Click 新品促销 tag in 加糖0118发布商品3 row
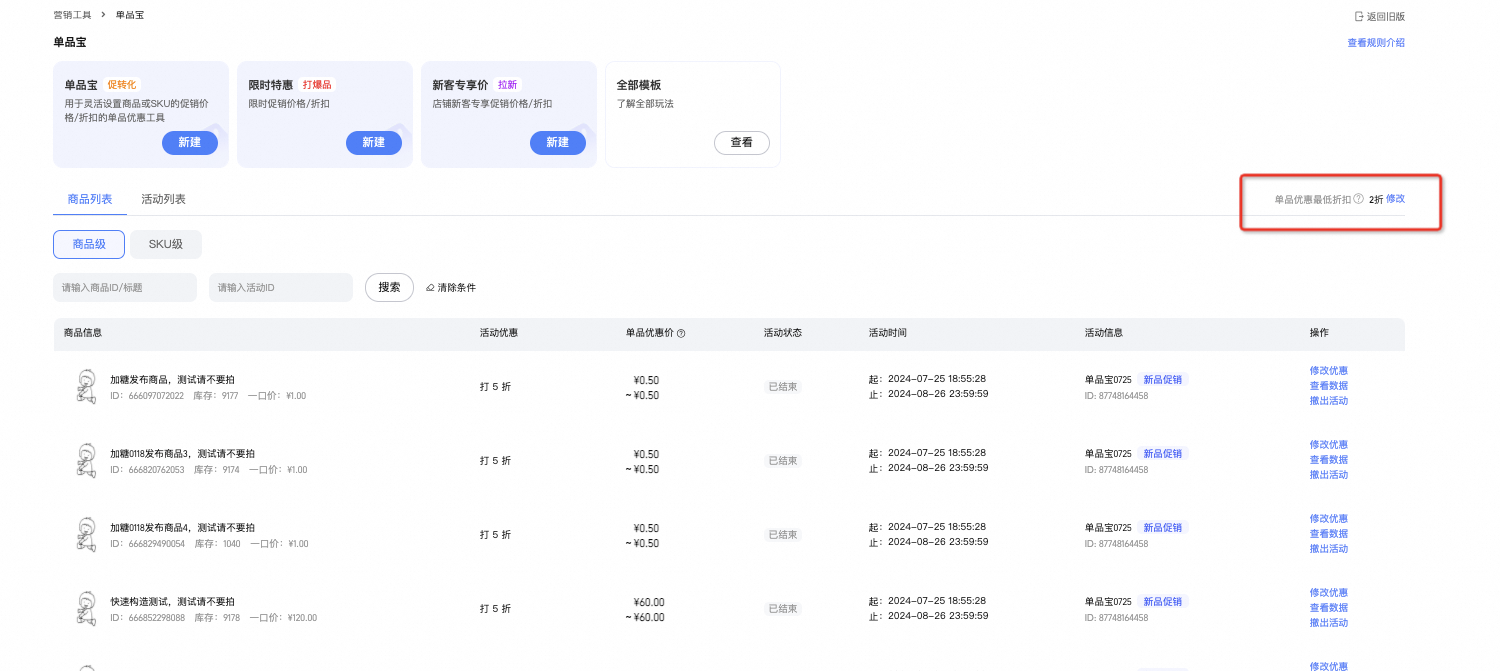The height and width of the screenshot is (671, 1500). [1163, 454]
